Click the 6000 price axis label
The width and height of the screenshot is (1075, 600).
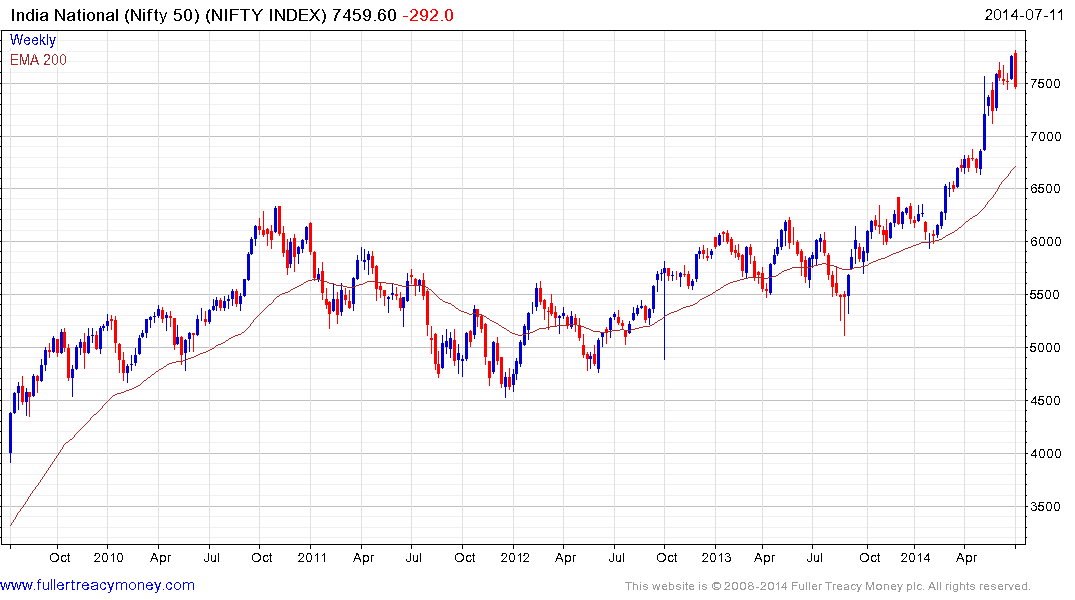pos(1046,241)
